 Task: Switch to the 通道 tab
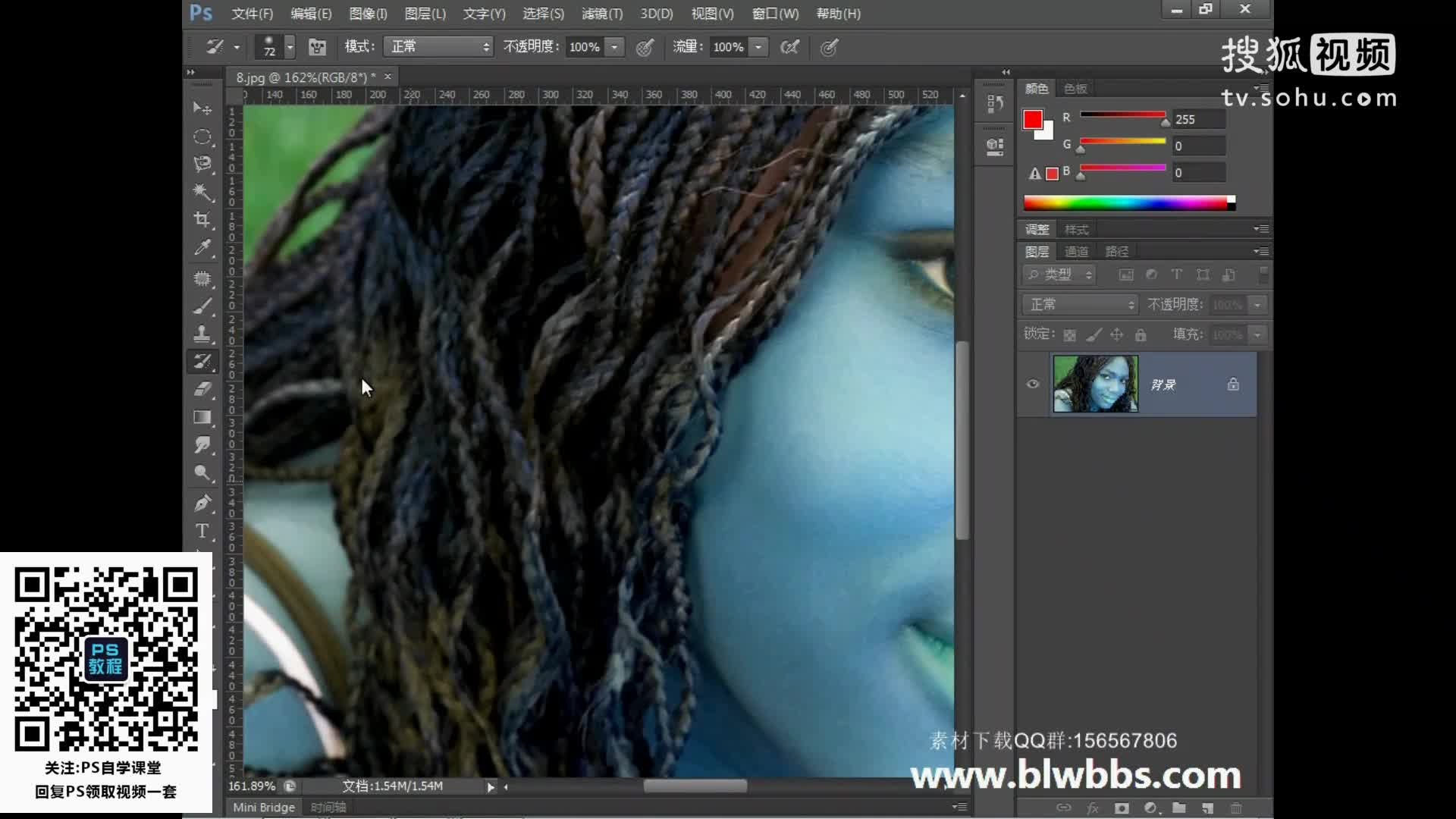[x=1076, y=251]
